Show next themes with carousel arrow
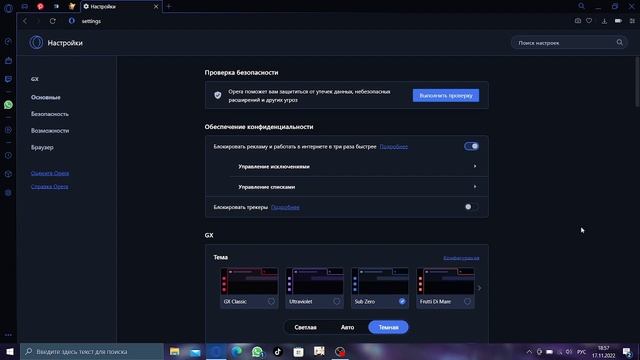640x360 pixels. (480, 288)
